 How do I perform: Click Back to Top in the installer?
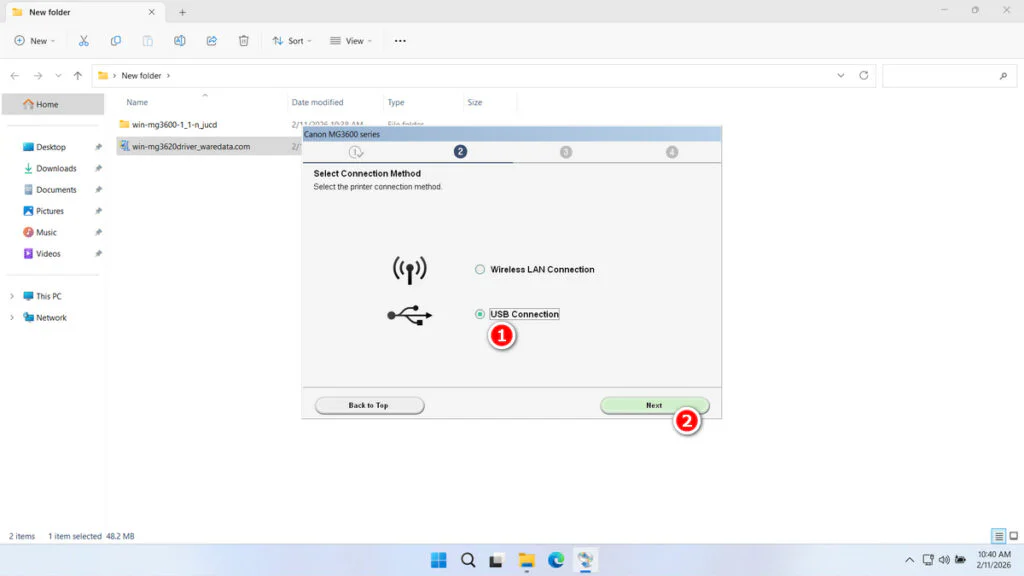[x=369, y=405]
